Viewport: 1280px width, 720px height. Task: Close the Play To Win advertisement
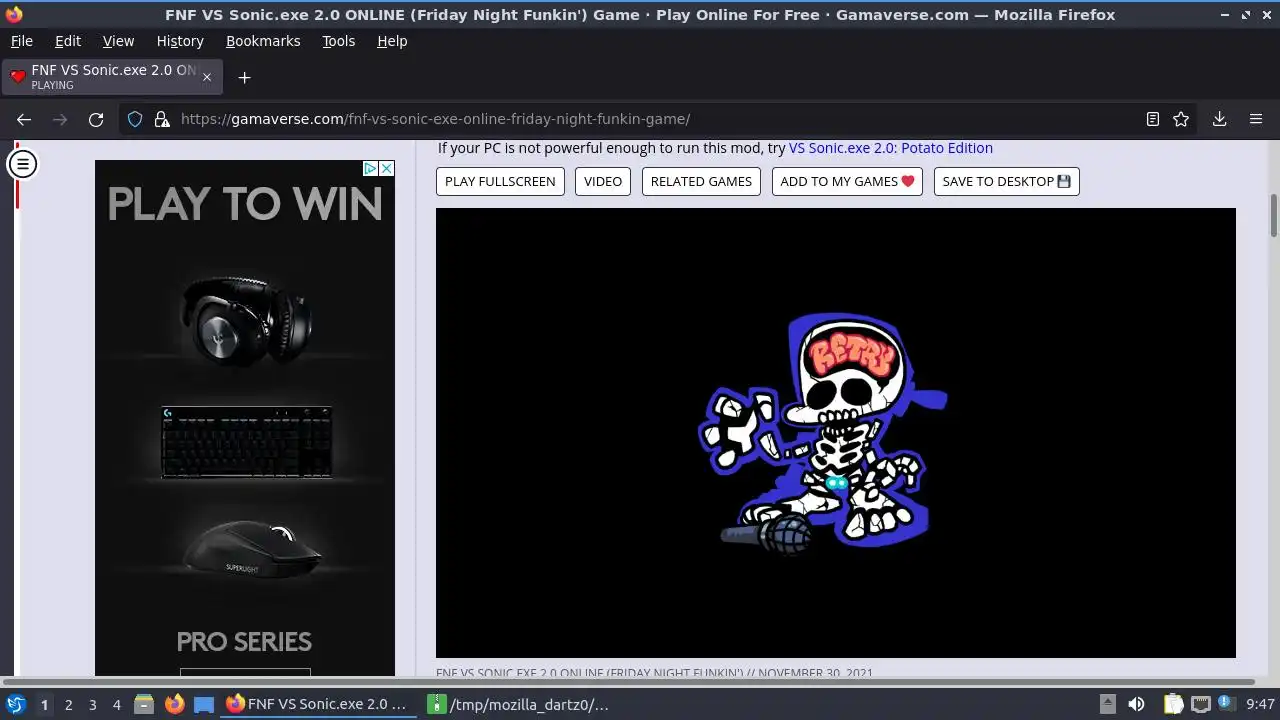click(386, 168)
